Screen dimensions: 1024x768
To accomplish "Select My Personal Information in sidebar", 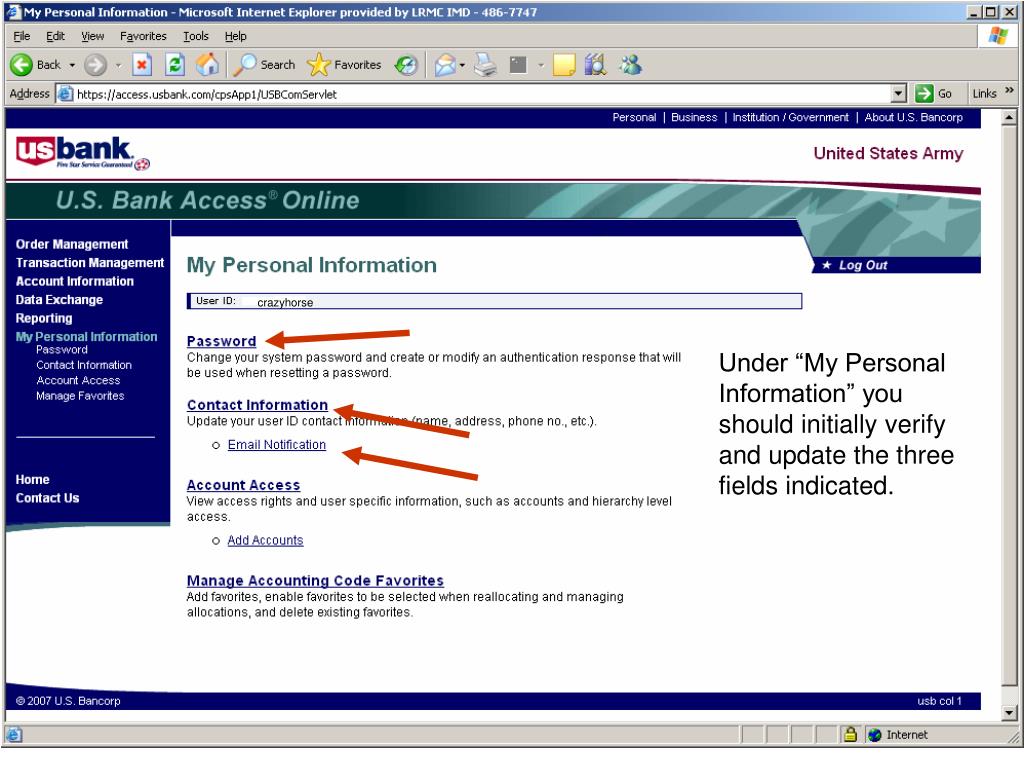I will (x=86, y=336).
